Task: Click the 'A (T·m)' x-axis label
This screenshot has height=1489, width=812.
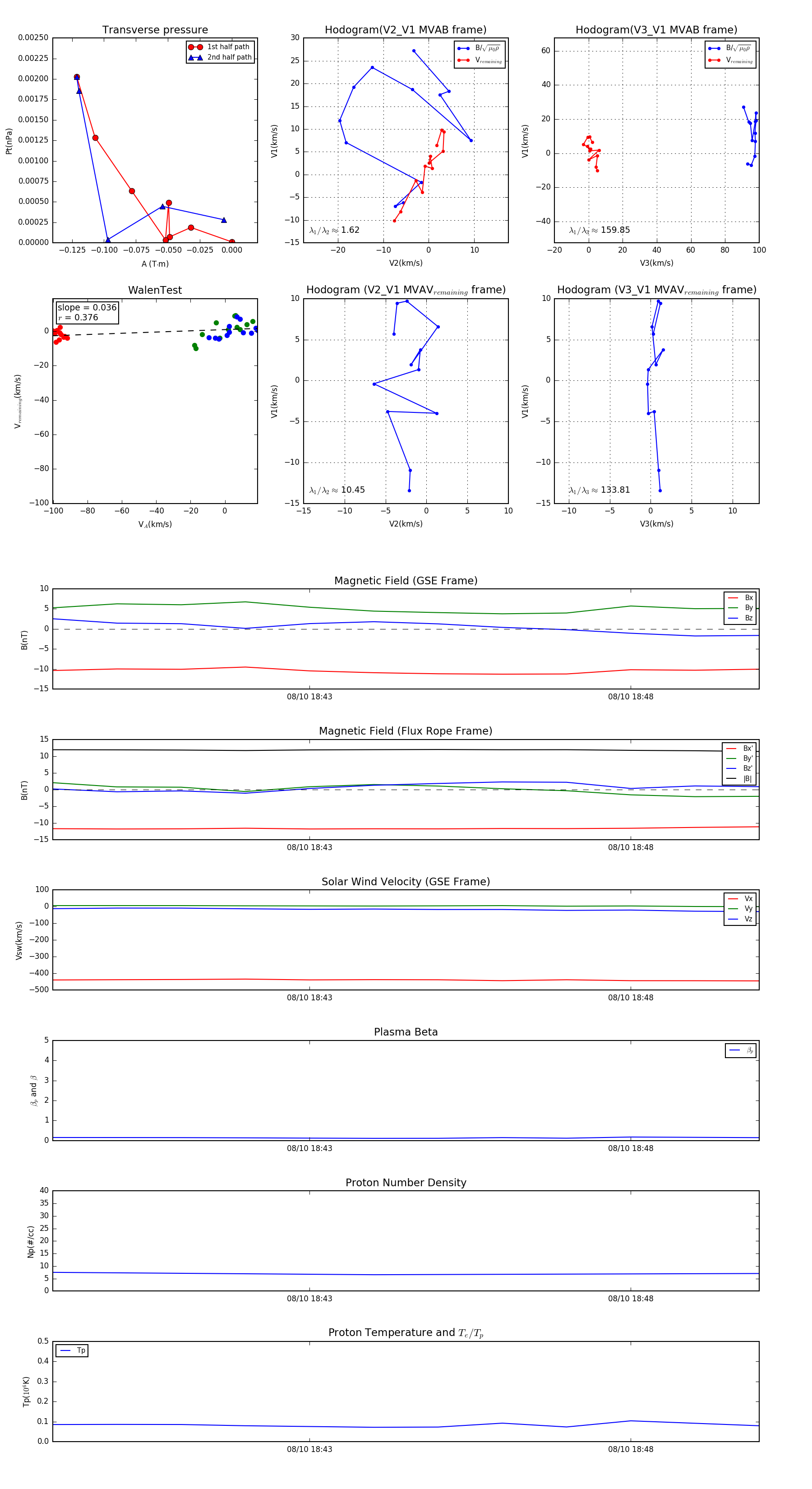Action: pos(155,264)
